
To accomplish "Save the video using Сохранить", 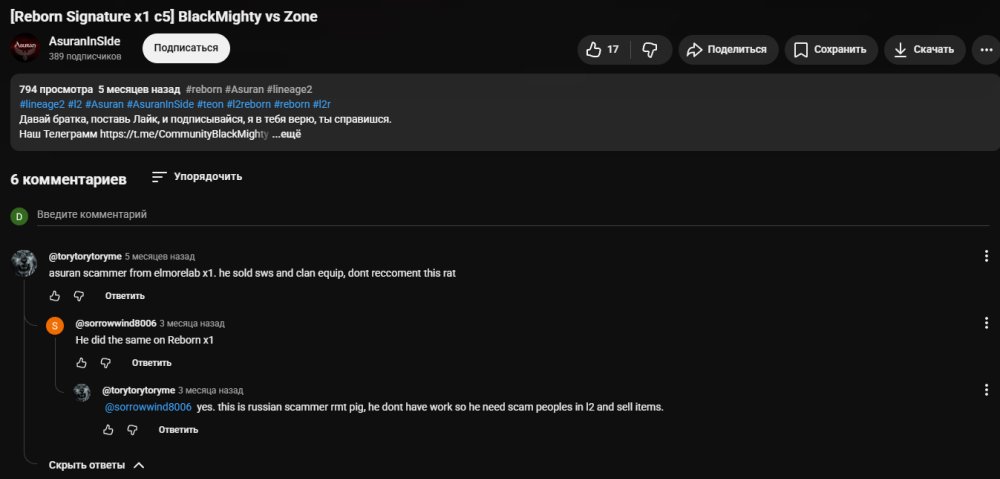I will [x=831, y=50].
